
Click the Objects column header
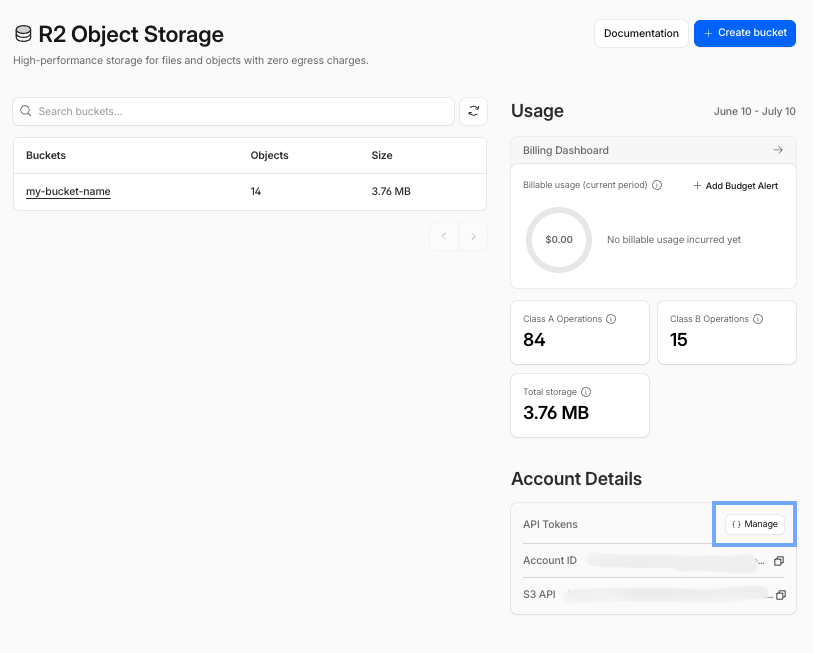coord(269,155)
